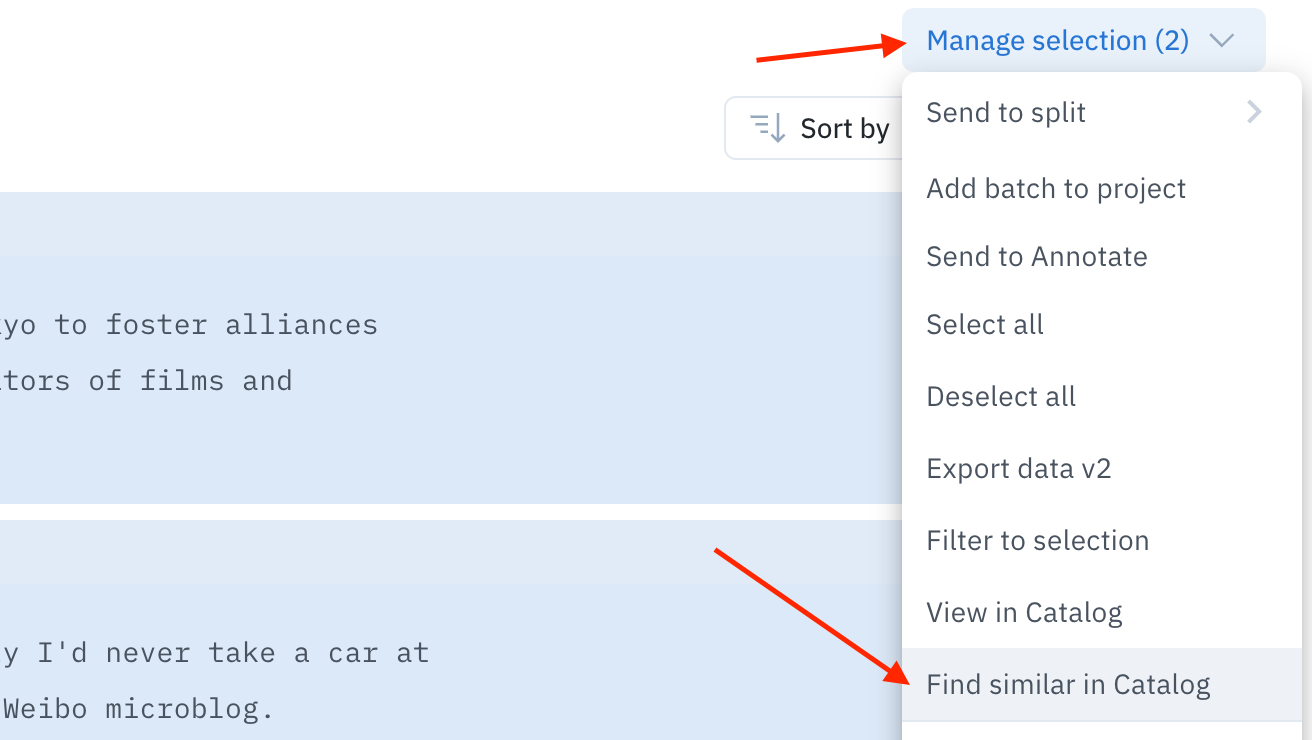1312x740 pixels.
Task: Click the header strip above the Weibo row
Action: (451, 552)
